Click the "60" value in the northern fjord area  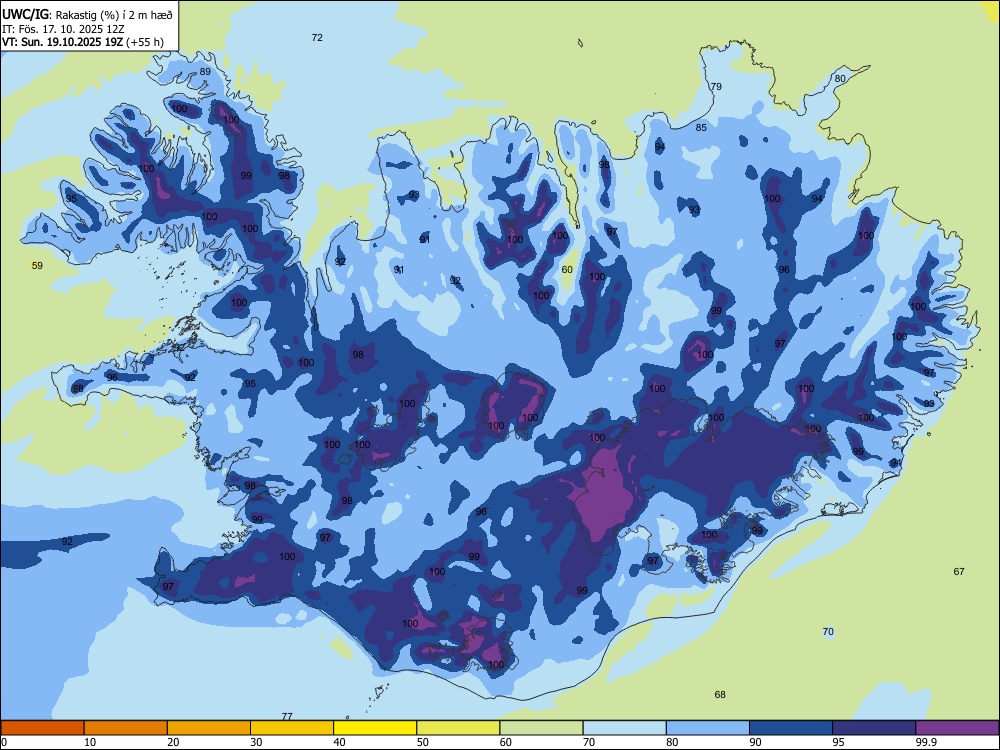[567, 269]
